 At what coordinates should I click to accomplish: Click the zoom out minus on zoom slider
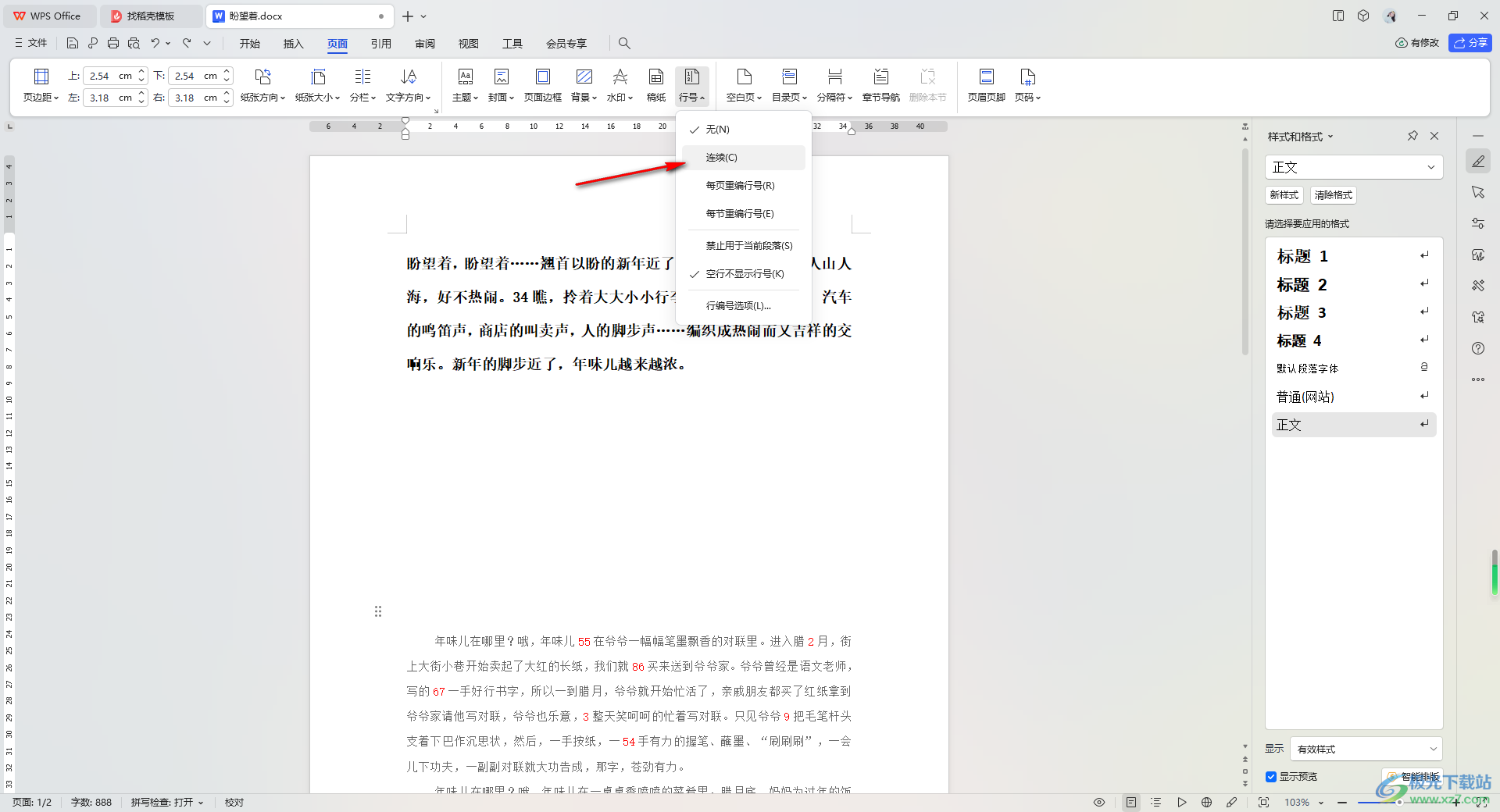click(1342, 802)
